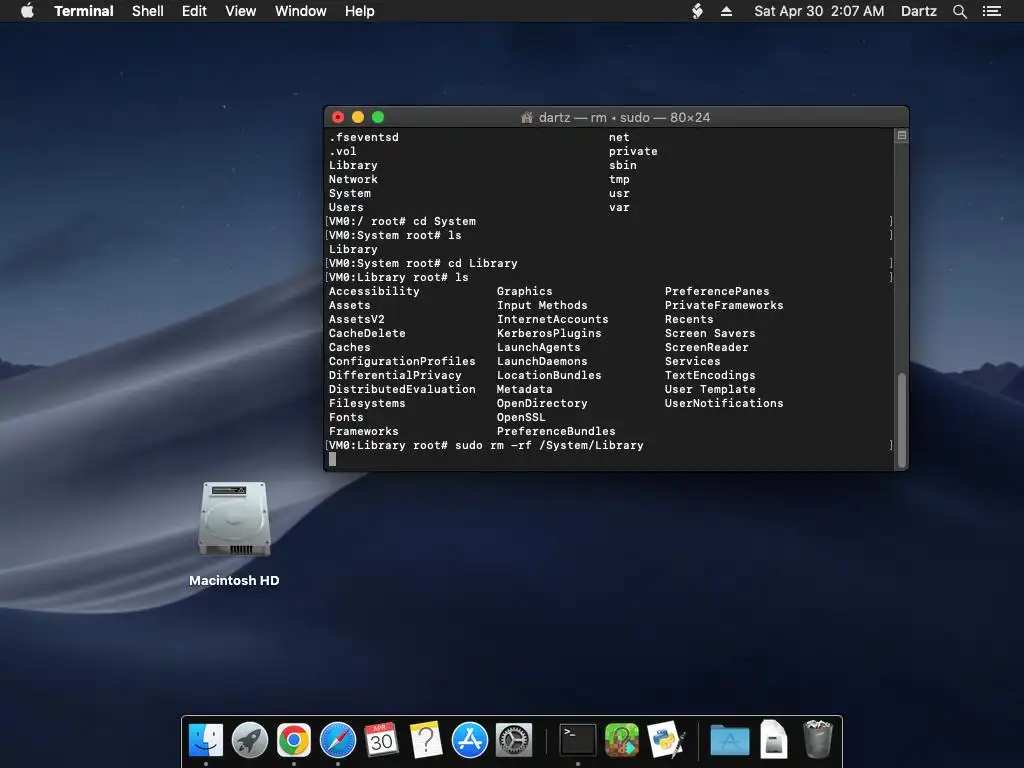
Task: Click User Template in the listing
Action: (x=710, y=389)
